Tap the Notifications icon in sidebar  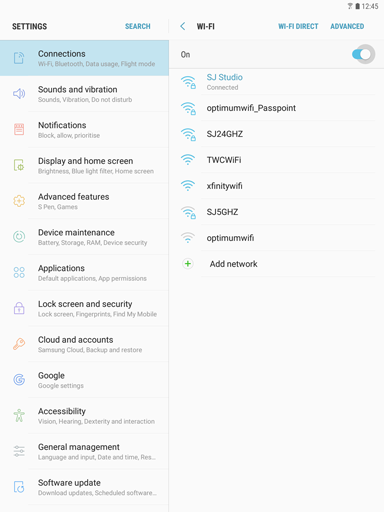click(19, 129)
